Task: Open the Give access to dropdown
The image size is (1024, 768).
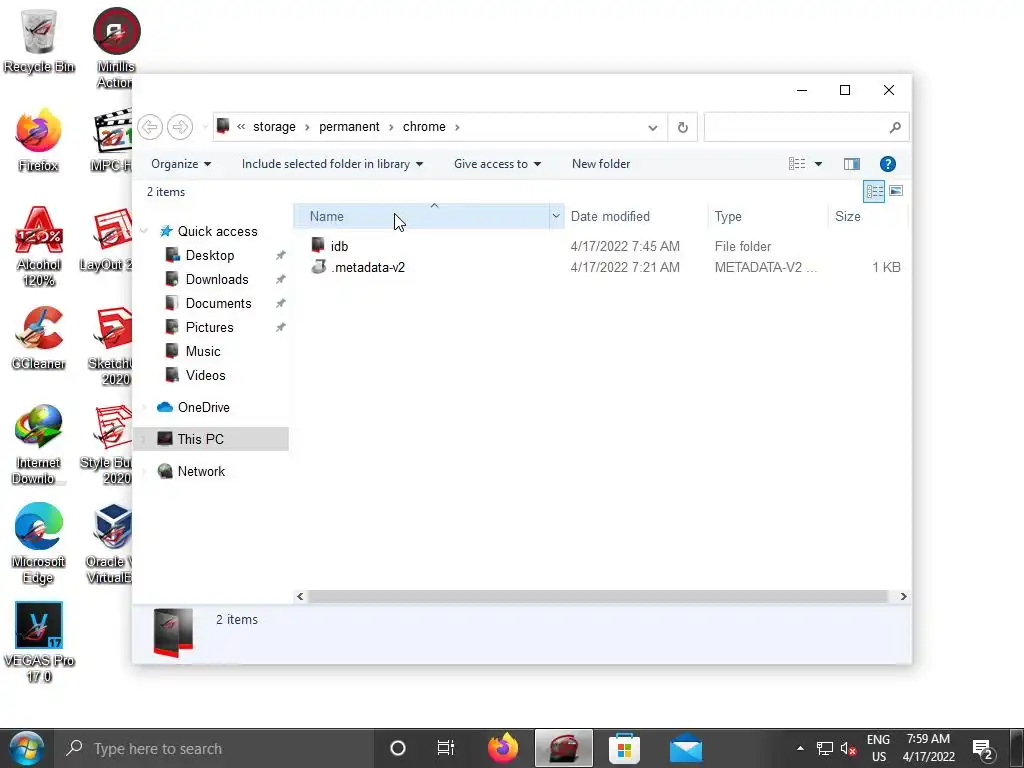Action: (x=498, y=164)
